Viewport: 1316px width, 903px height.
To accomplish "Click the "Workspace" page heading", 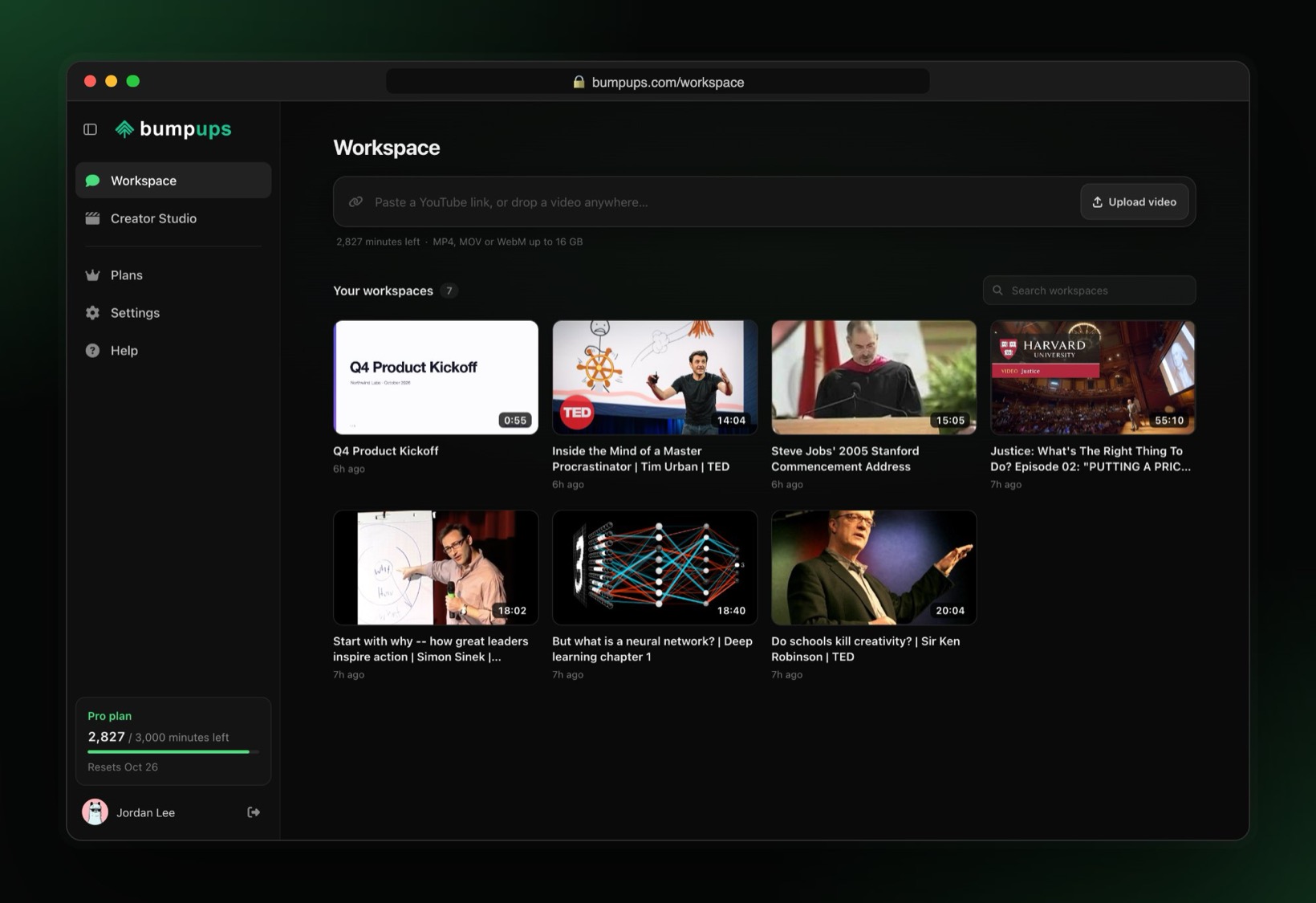I will click(x=387, y=148).
